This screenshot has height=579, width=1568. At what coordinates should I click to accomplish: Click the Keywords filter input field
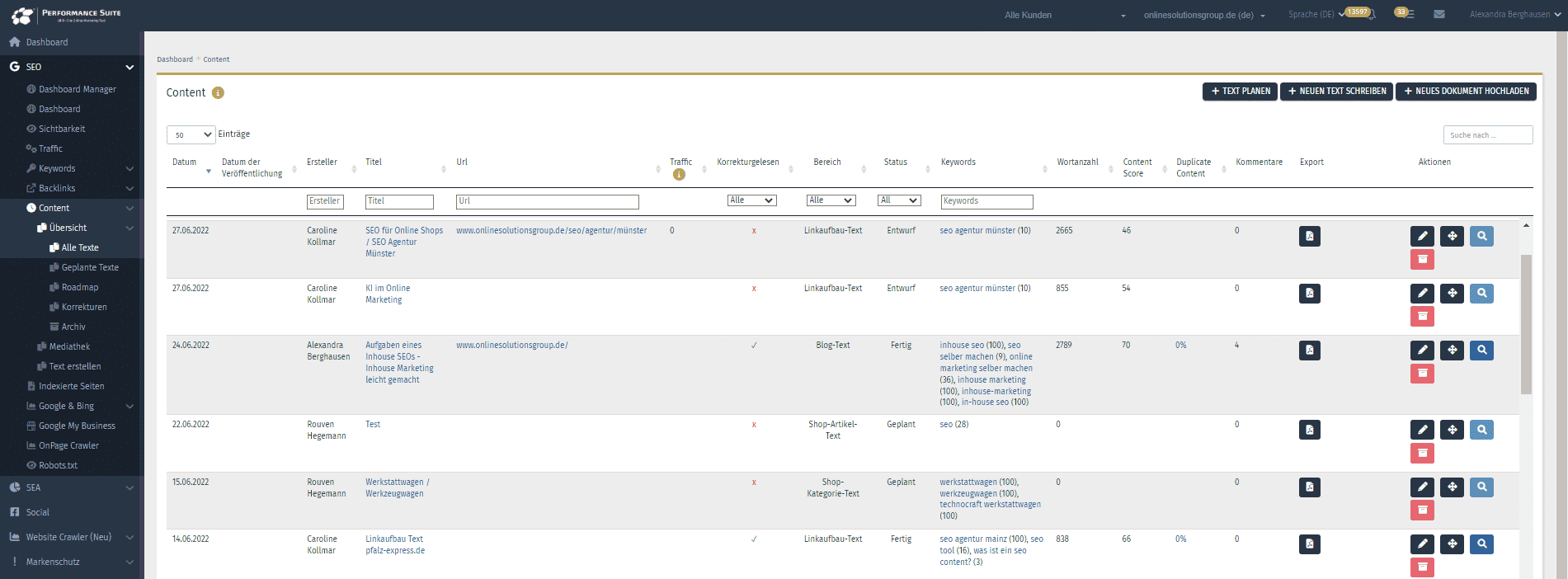click(986, 201)
